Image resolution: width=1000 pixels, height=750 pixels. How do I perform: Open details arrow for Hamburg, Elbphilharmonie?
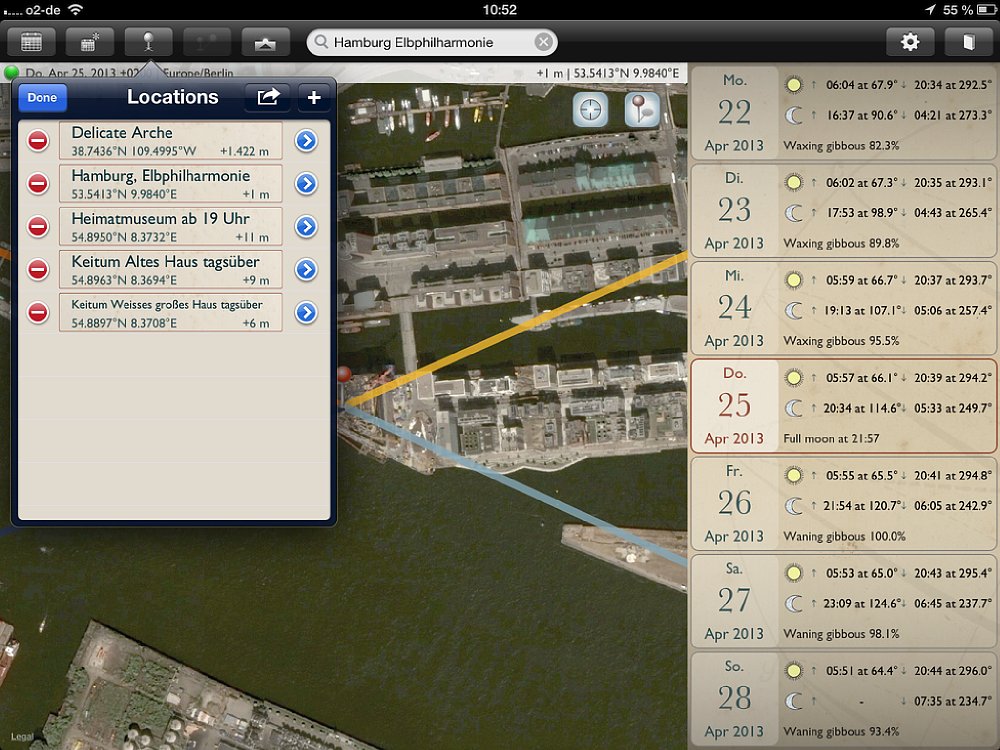point(306,184)
